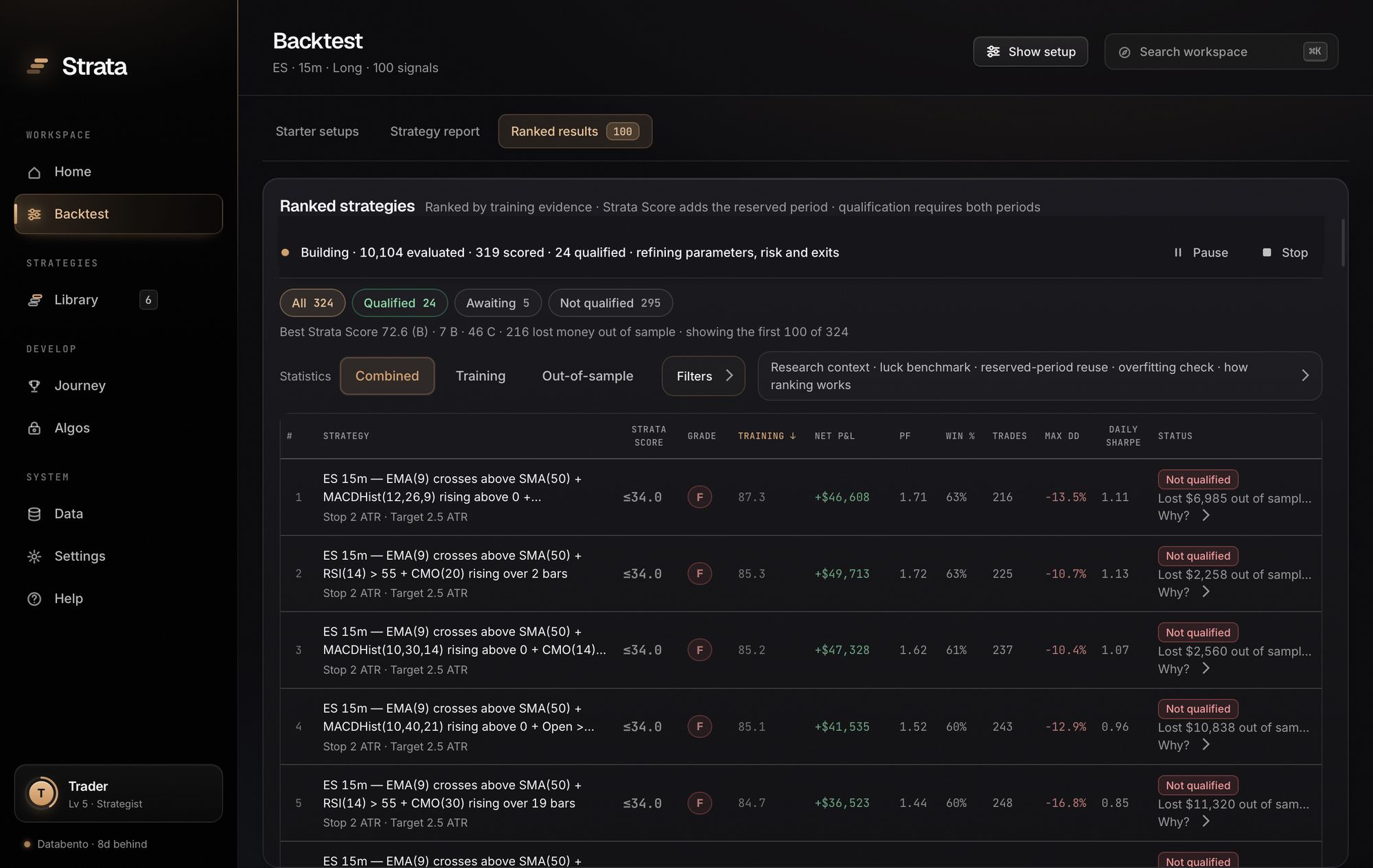Click the Show setup sliders button
1373x868 pixels.
(1030, 51)
